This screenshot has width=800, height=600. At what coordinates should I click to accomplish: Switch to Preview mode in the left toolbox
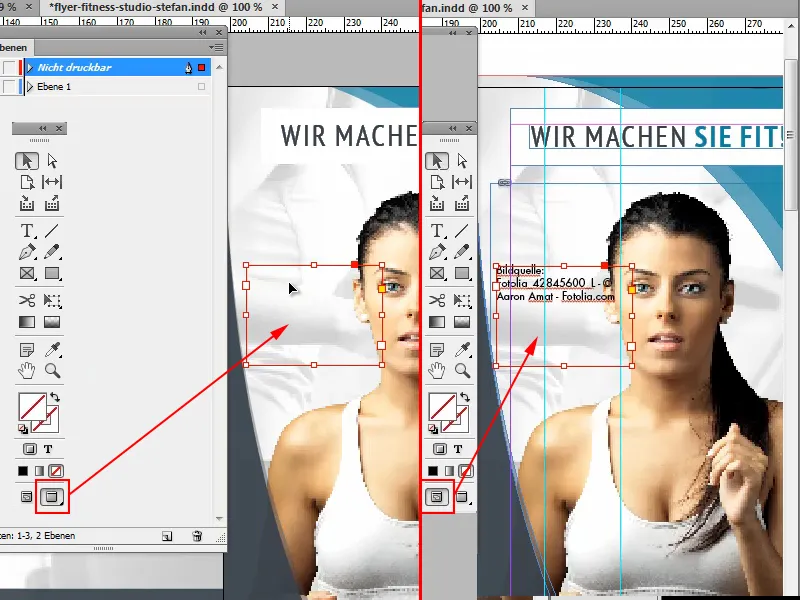tap(52, 496)
